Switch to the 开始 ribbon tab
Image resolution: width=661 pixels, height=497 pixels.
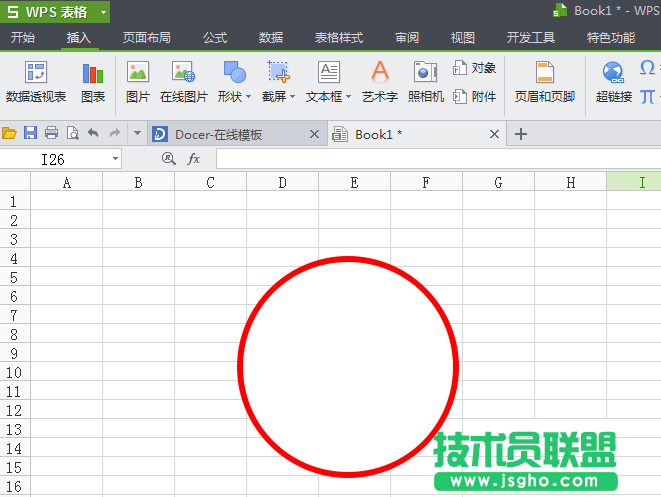[23, 38]
